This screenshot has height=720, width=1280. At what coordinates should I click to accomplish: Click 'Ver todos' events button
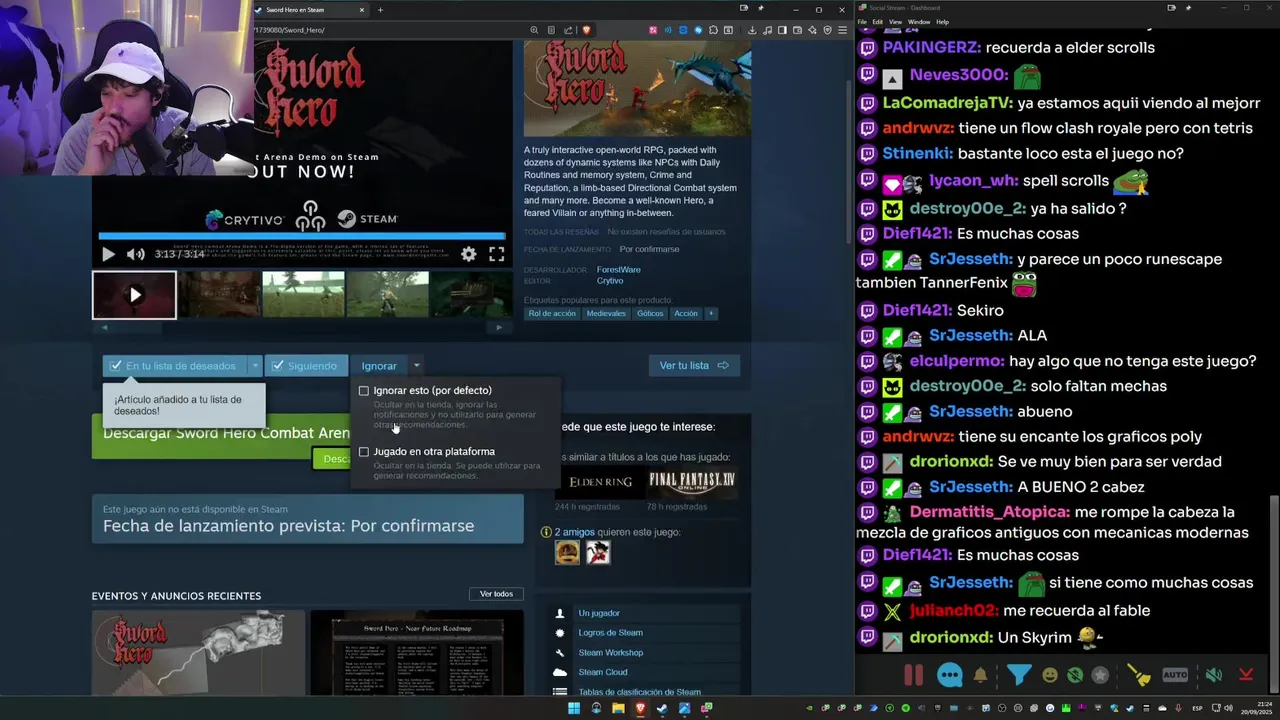pos(496,594)
